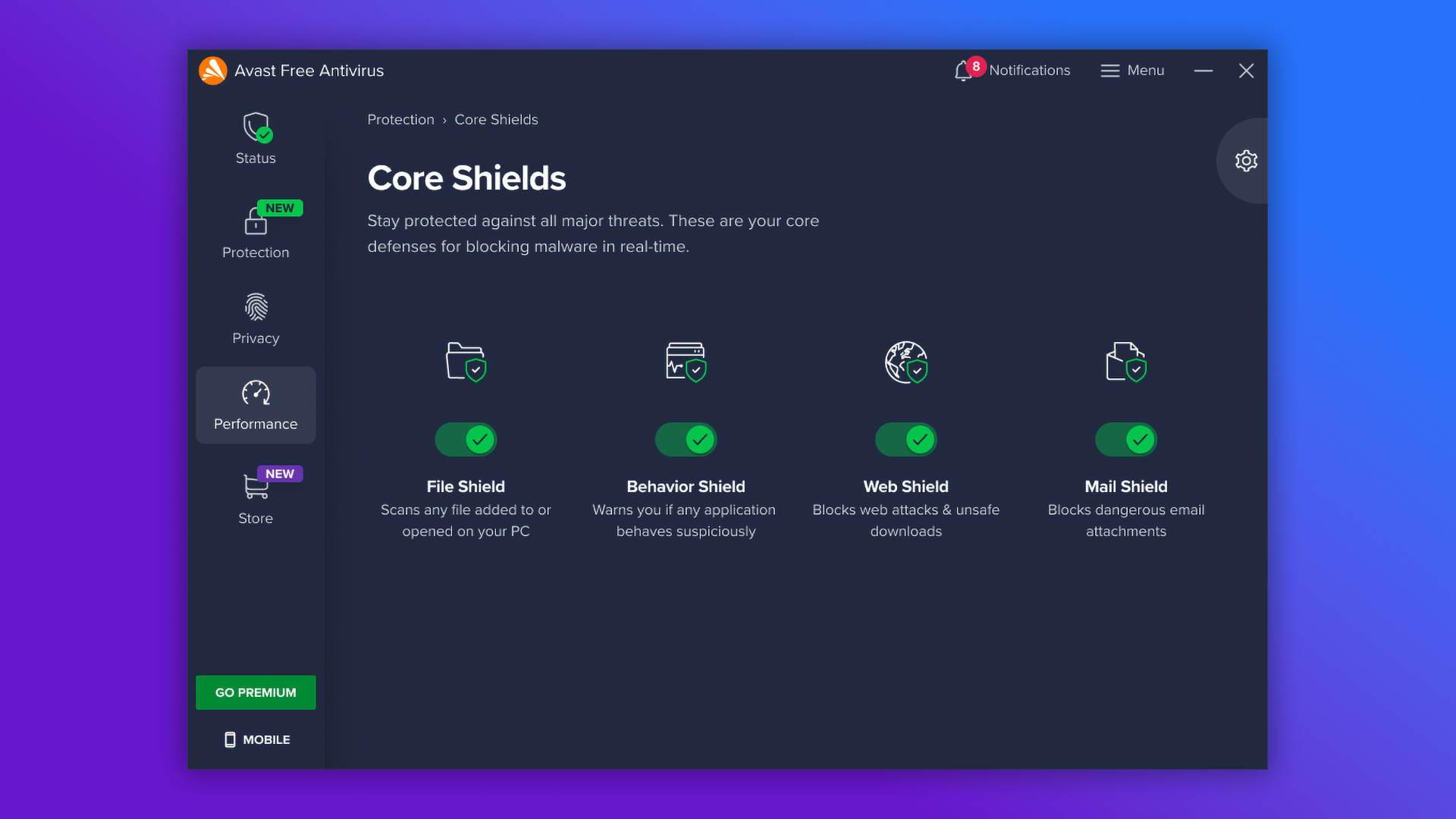Select the Performance label in the sidebar

point(256,424)
